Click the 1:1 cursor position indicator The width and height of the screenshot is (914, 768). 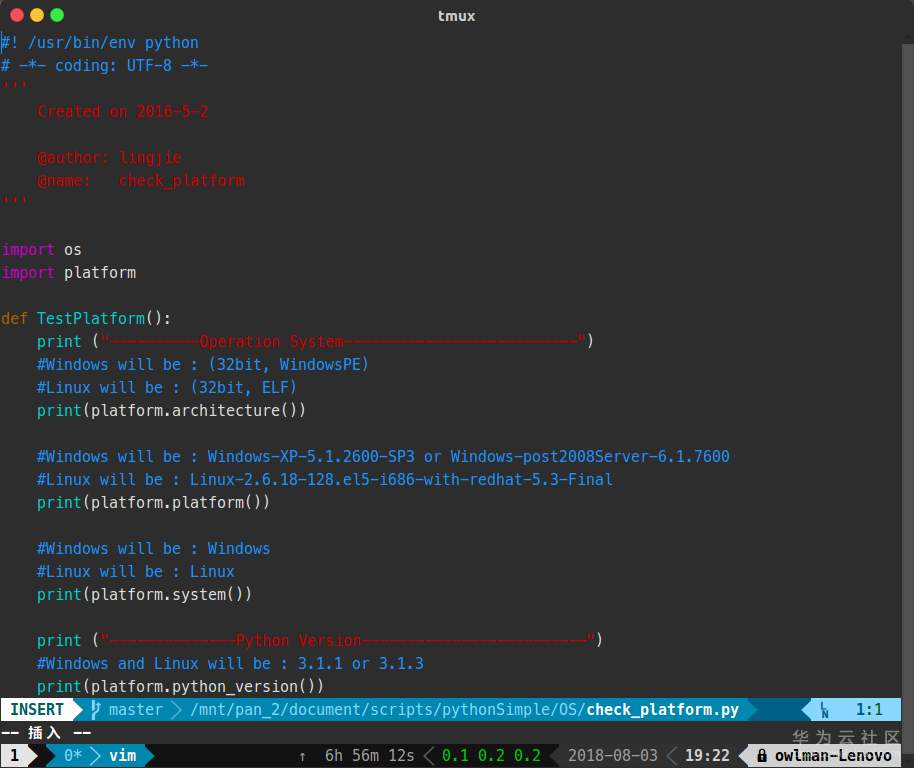tap(869, 709)
